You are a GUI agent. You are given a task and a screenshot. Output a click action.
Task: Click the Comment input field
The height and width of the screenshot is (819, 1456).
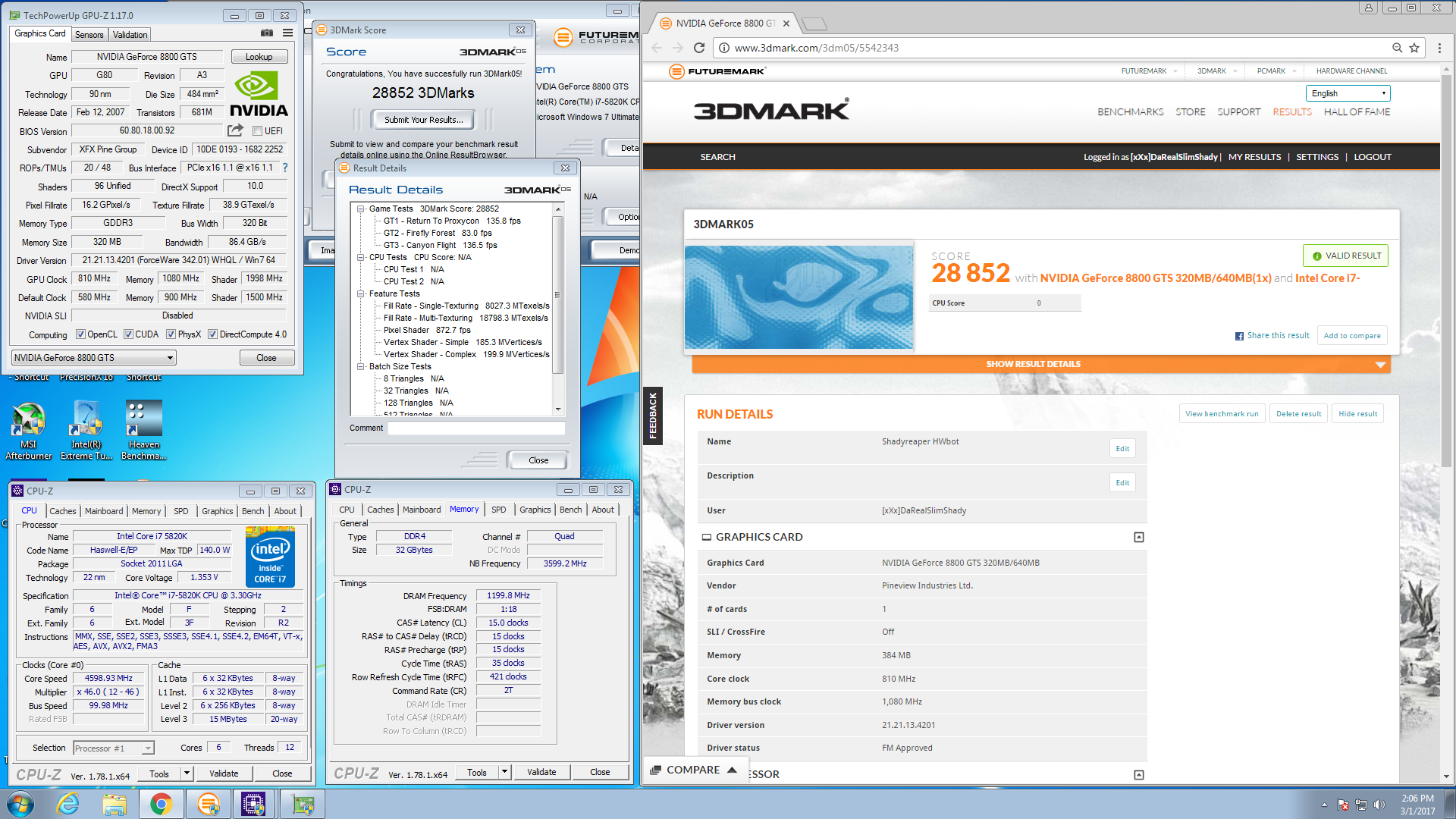476,428
